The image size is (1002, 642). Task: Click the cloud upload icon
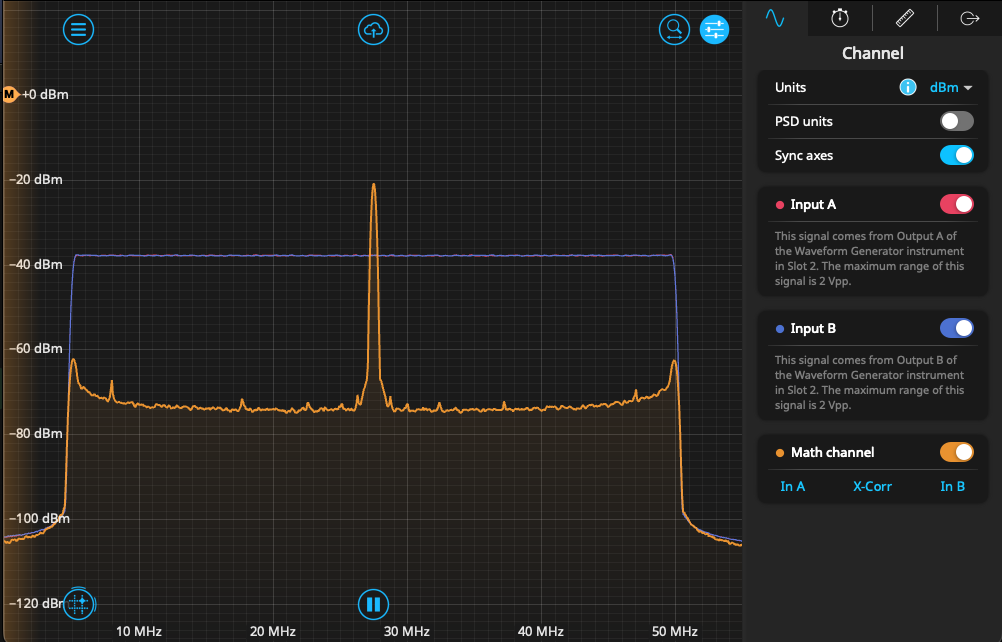coord(373,29)
